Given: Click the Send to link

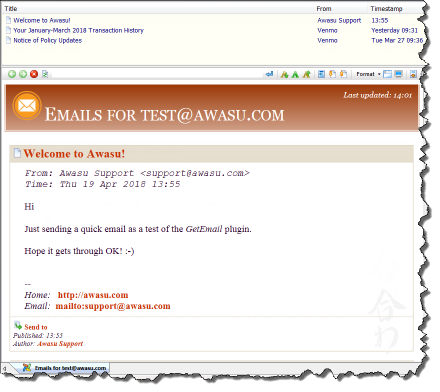Looking at the screenshot, I should (x=36, y=327).
